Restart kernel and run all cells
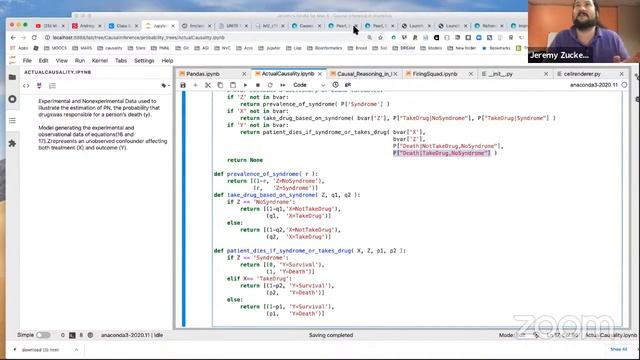640x360 pixels. [x=282, y=85]
